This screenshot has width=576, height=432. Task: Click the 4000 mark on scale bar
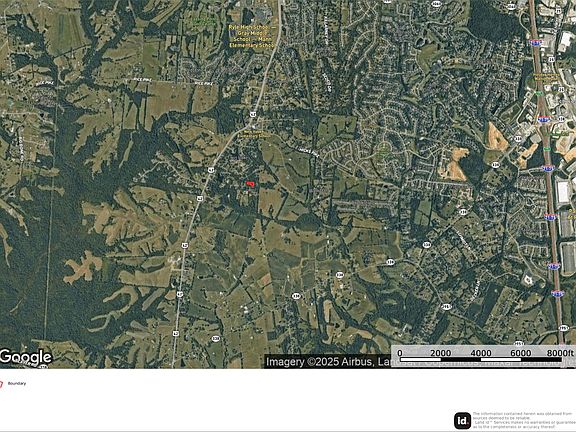click(x=481, y=353)
